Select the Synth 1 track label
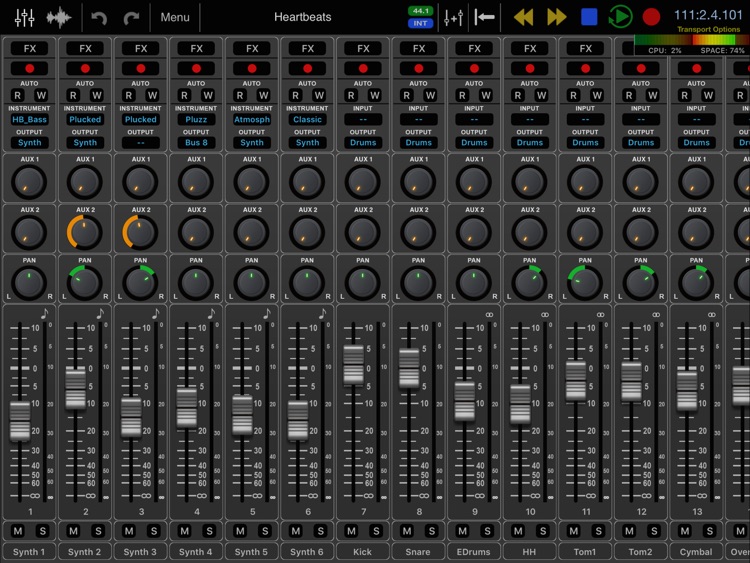The width and height of the screenshot is (750, 563). coord(29,552)
